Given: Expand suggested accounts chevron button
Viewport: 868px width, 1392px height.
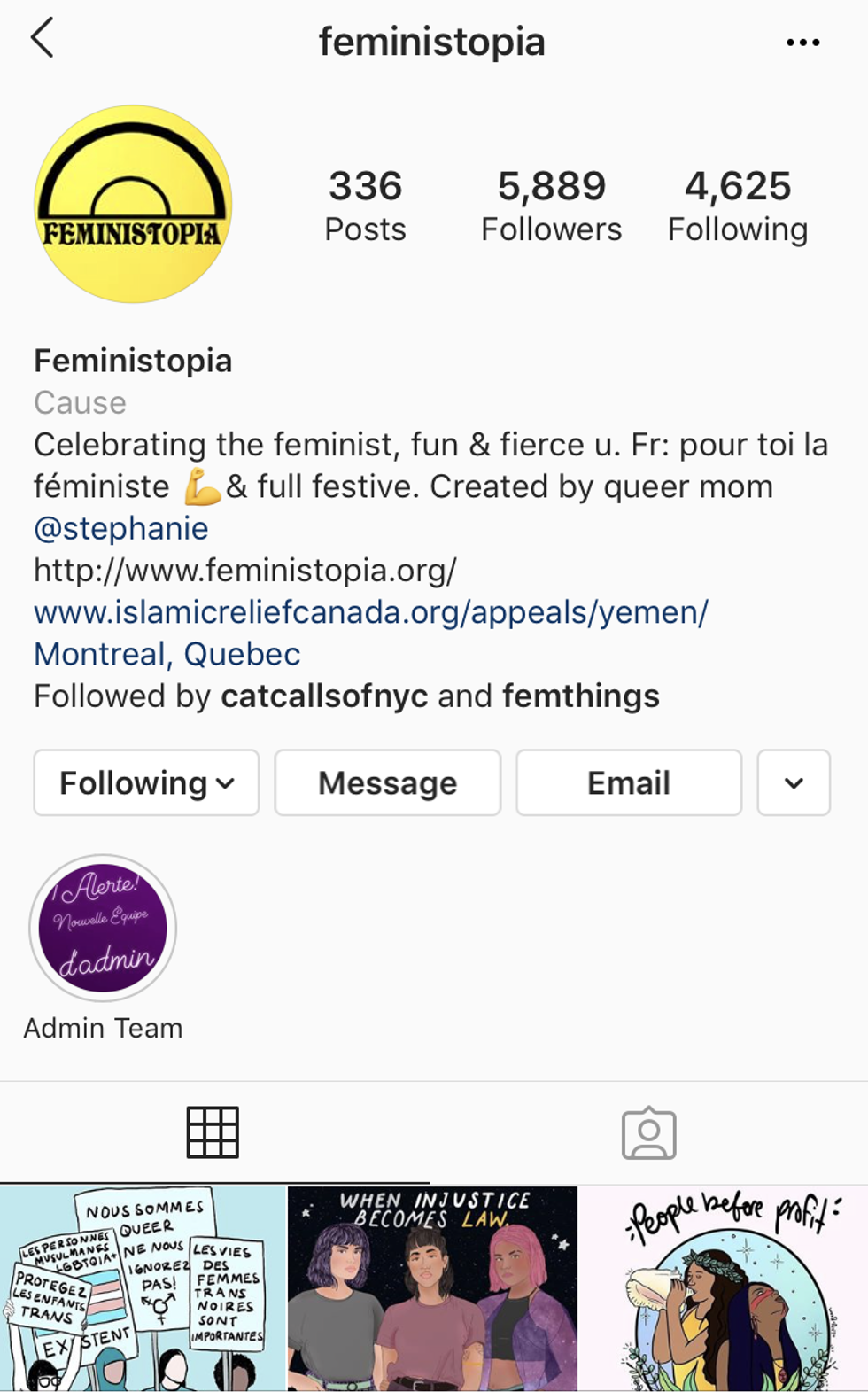Looking at the screenshot, I should pyautogui.click(x=794, y=783).
